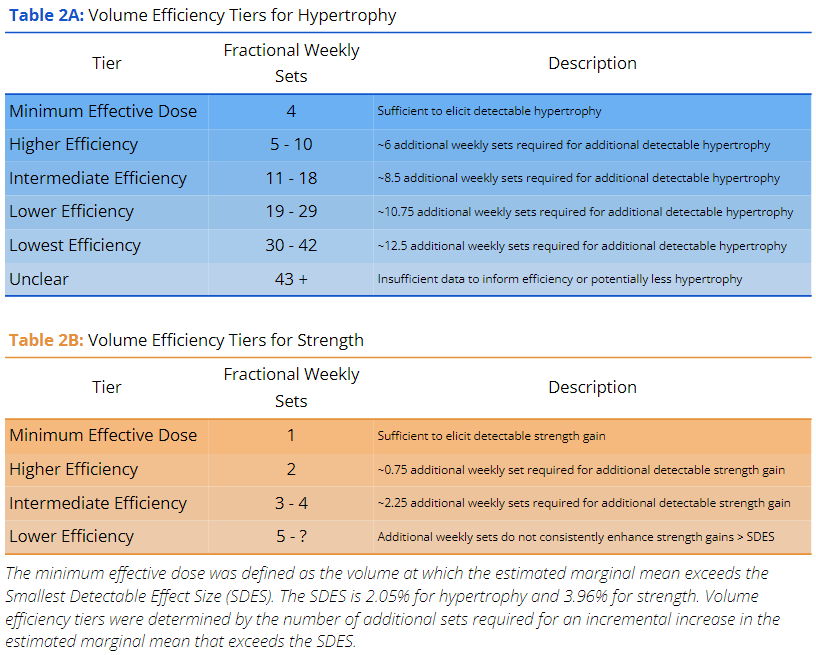This screenshot has height=655, width=816.
Task: Select the Unclear tier row label
Action: (x=39, y=279)
